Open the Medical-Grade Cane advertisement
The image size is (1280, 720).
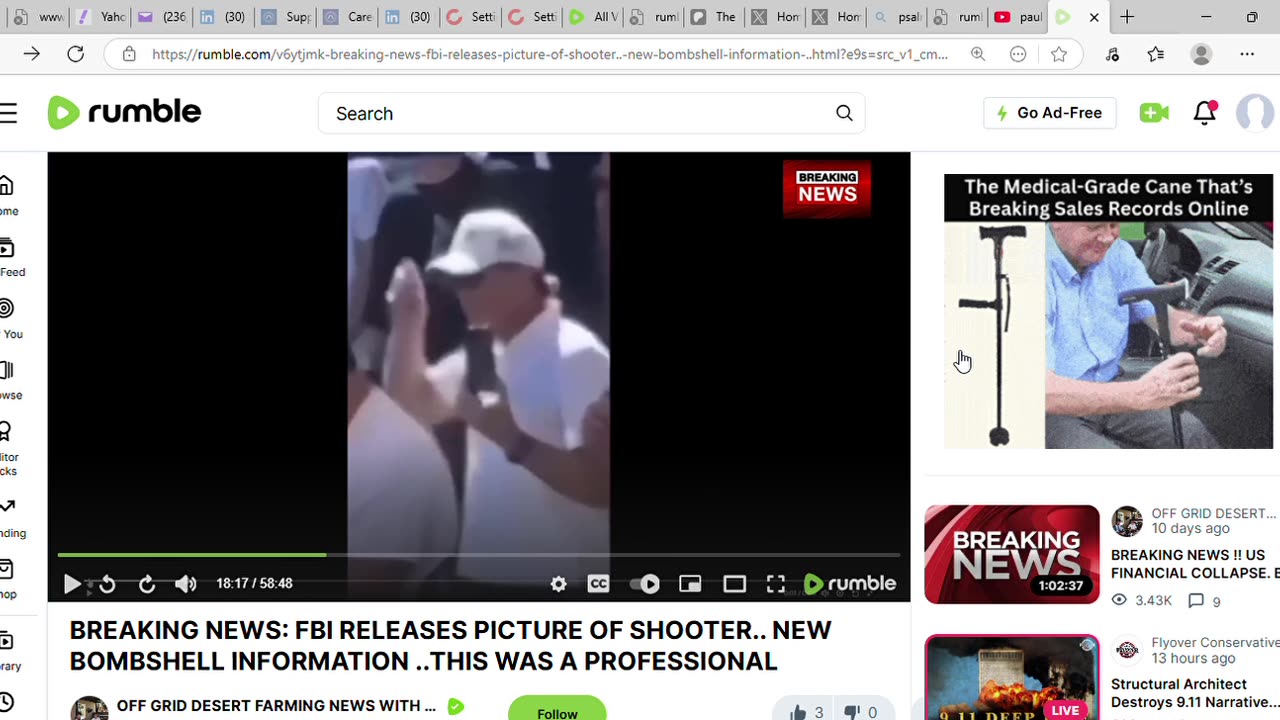point(1108,312)
